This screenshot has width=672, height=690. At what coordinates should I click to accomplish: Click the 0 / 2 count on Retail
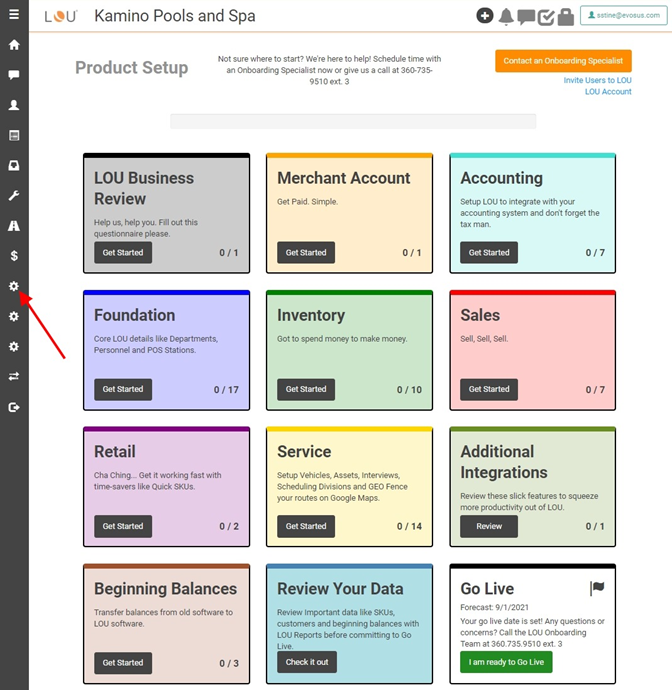pos(229,526)
